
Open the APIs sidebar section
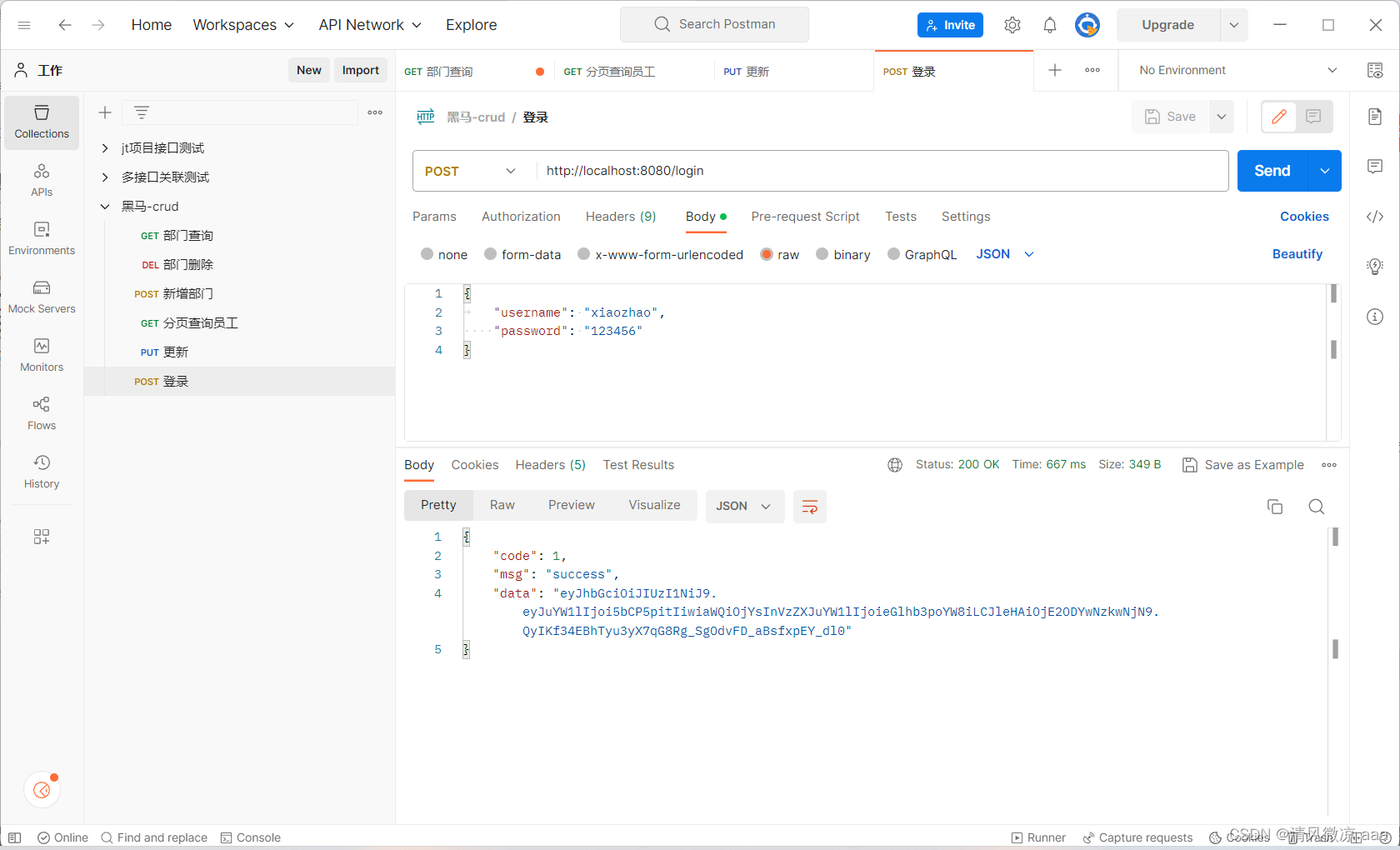click(x=42, y=181)
